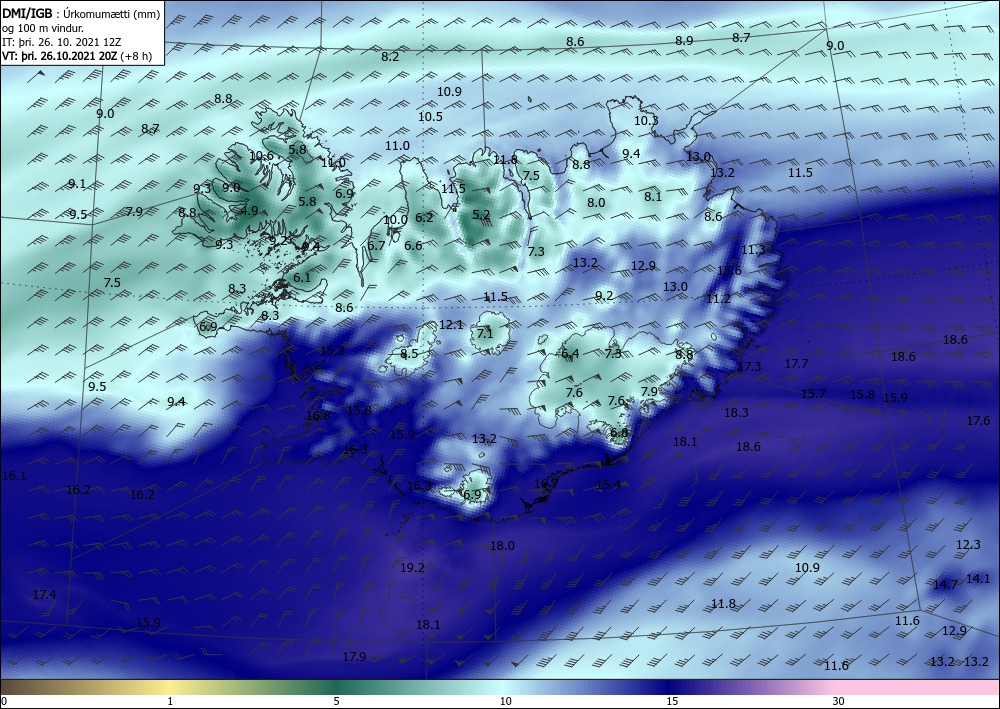
Task: Click the 6.7 value on the map
Action: (377, 245)
